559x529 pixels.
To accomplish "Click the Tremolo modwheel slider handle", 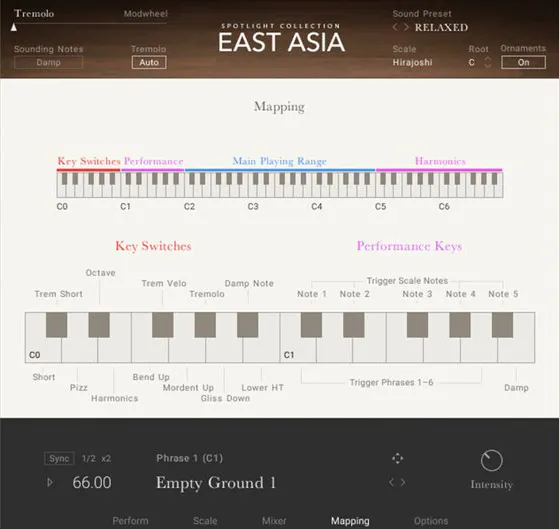I will tap(14, 27).
